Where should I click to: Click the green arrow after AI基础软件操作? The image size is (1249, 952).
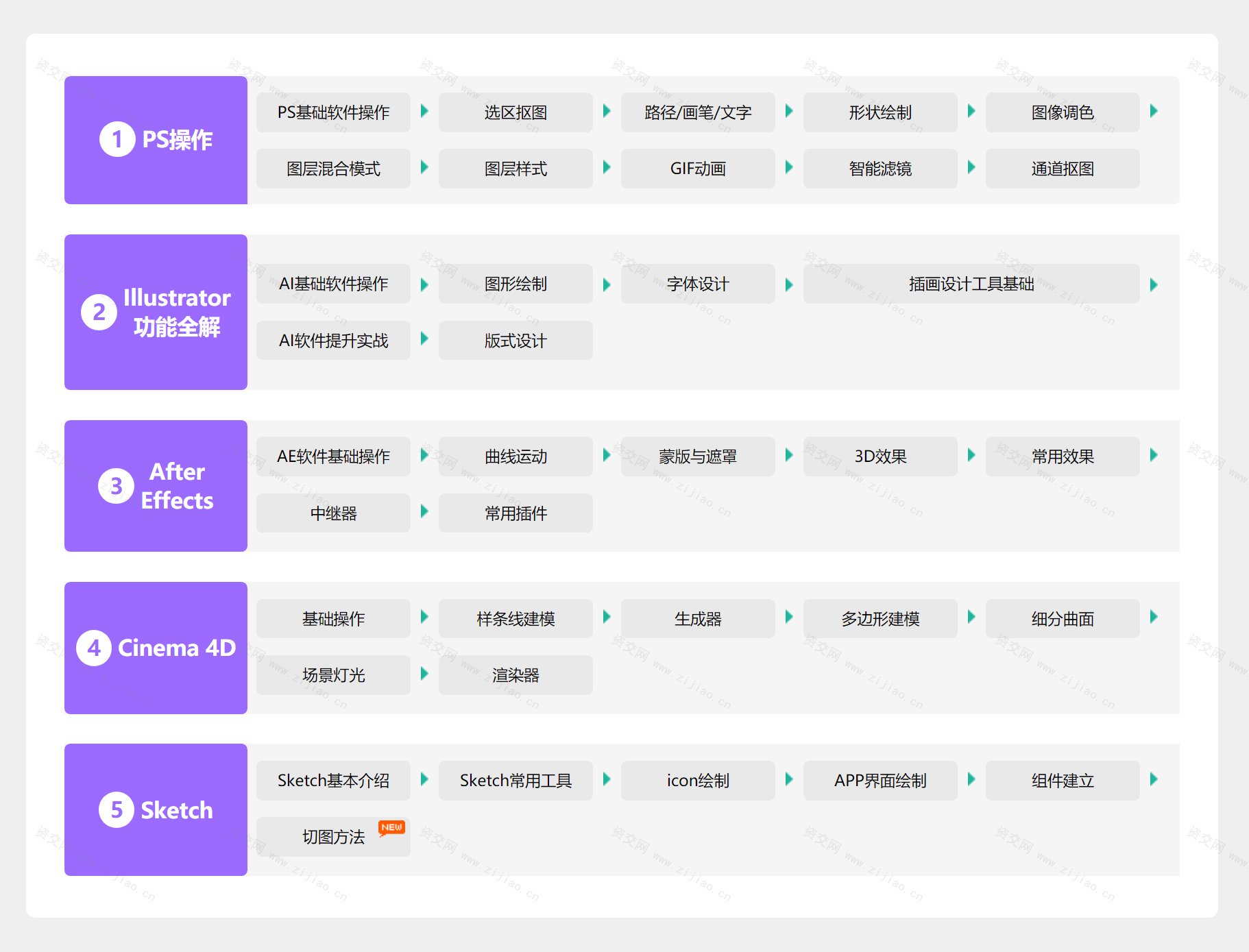(x=424, y=284)
